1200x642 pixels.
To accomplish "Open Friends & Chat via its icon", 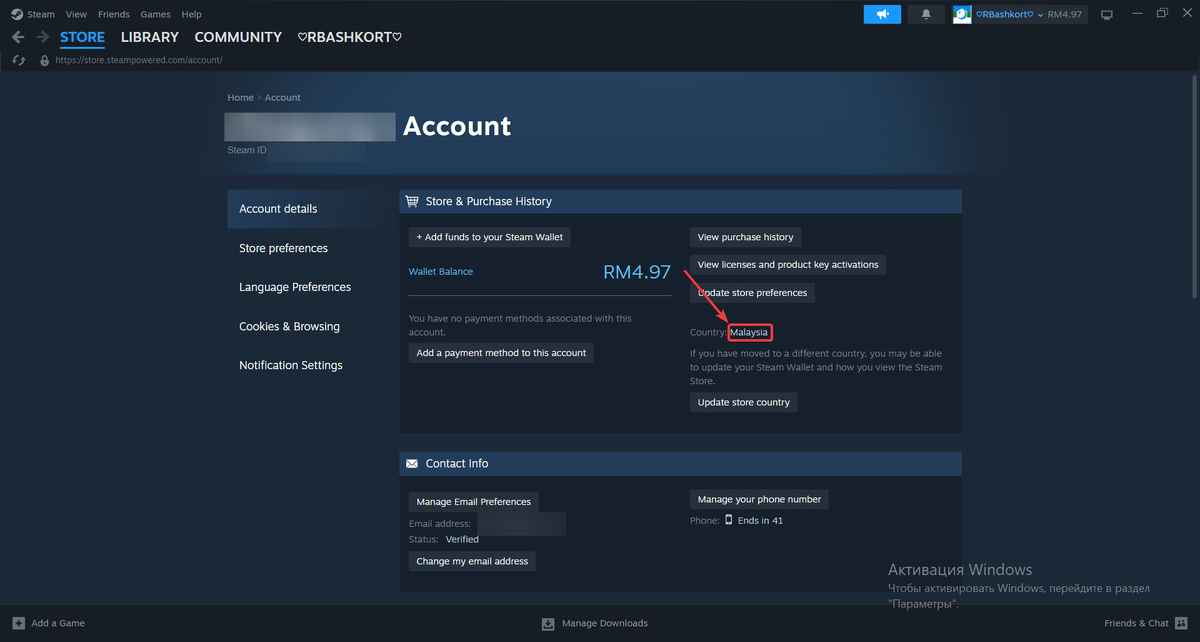I will click(x=1181, y=623).
